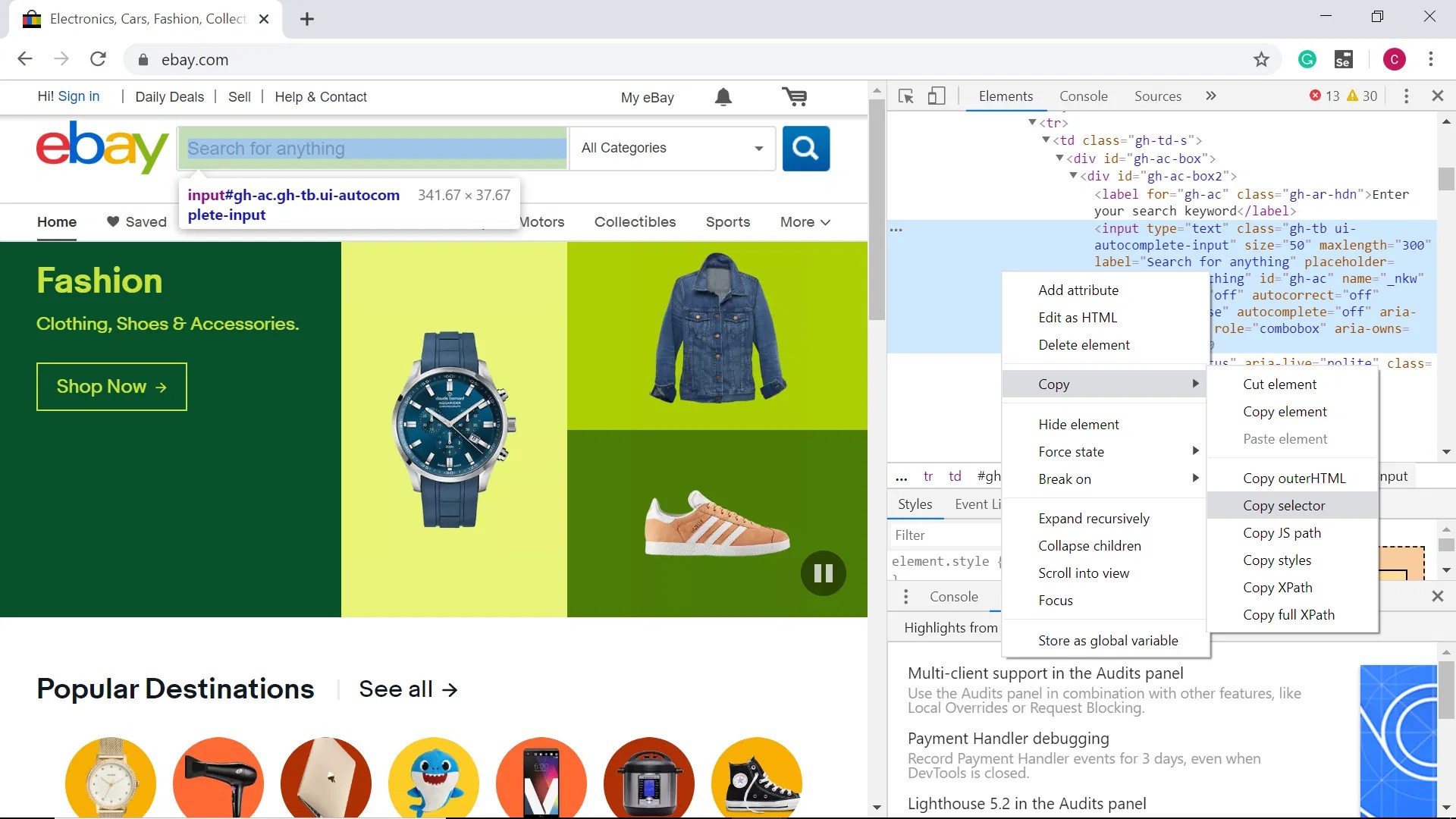Open the notifications bell icon
Screen dimensions: 1456x819
coord(723,97)
